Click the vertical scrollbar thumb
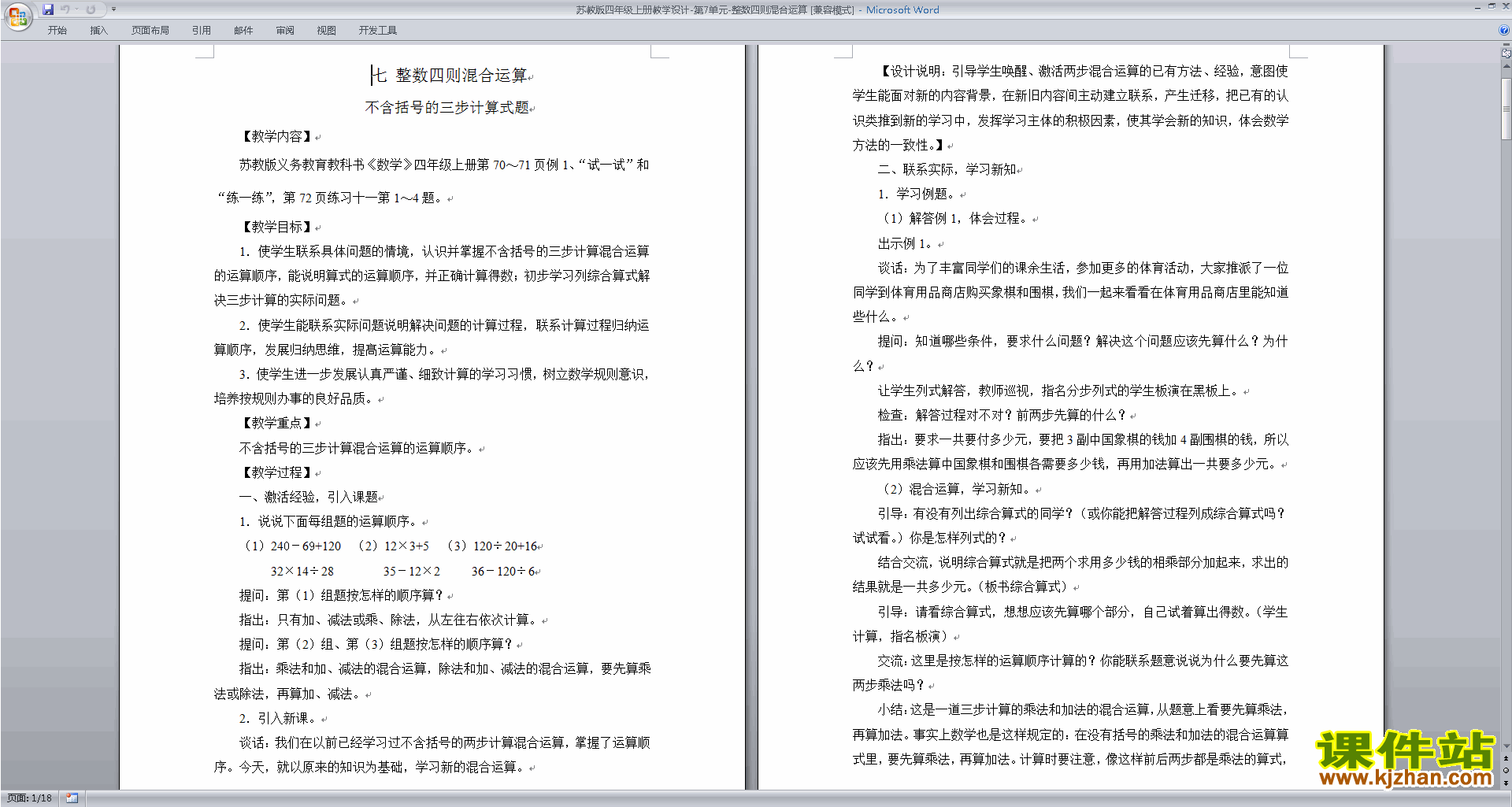 pyautogui.click(x=1506, y=107)
